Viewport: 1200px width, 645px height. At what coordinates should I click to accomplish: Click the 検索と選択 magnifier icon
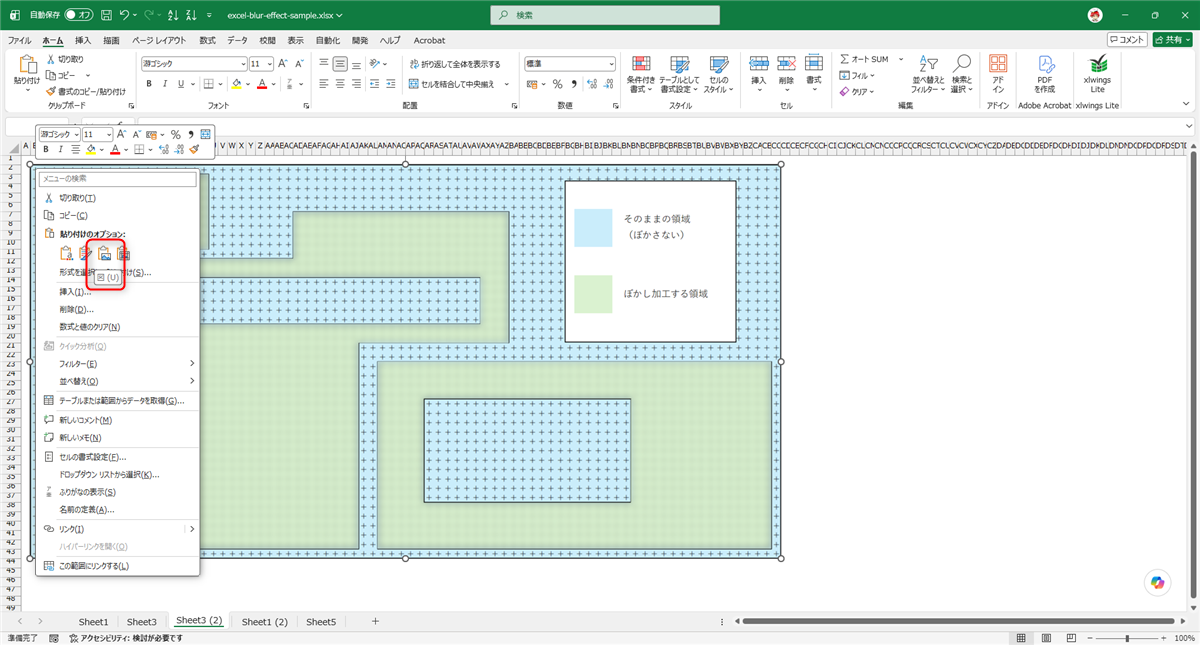pyautogui.click(x=962, y=63)
